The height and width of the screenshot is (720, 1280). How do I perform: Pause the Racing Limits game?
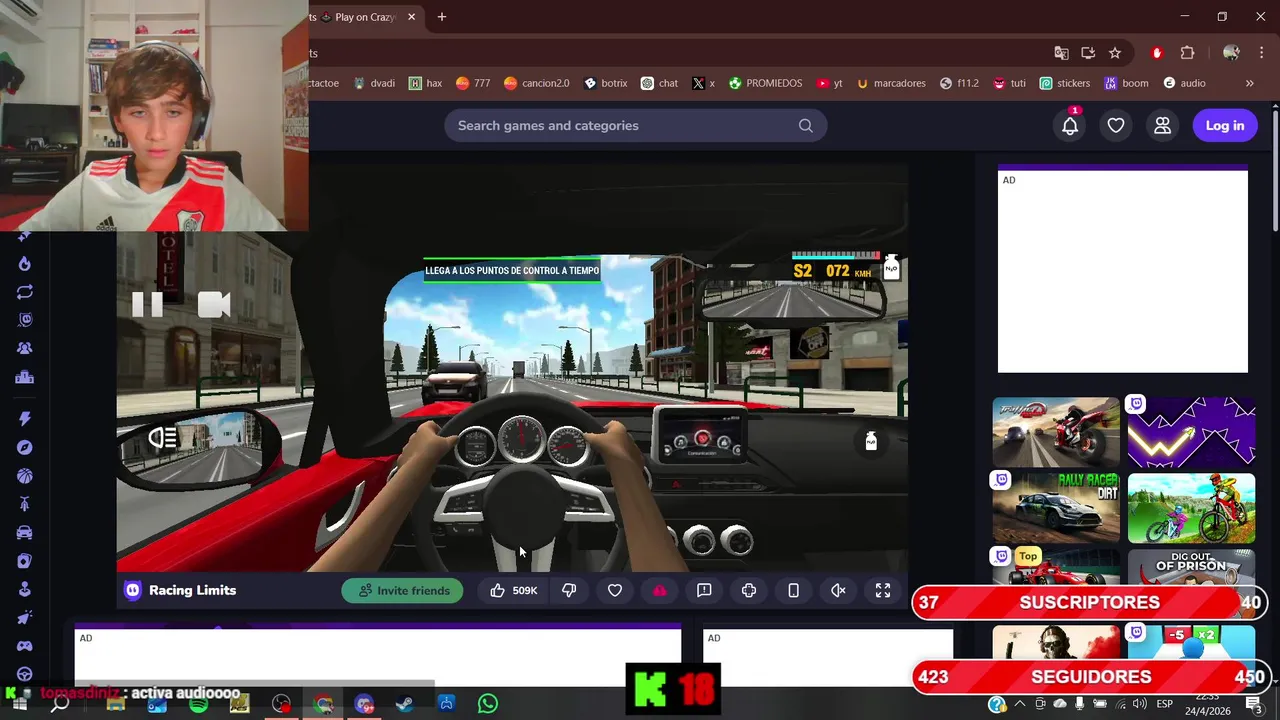[x=148, y=305]
